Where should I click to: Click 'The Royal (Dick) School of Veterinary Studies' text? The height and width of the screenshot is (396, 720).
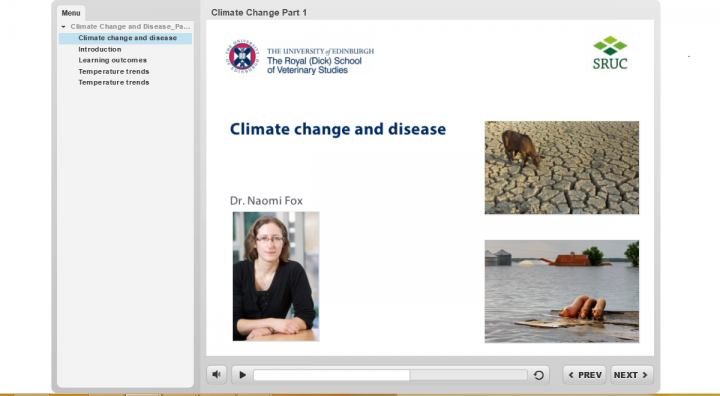pos(315,66)
